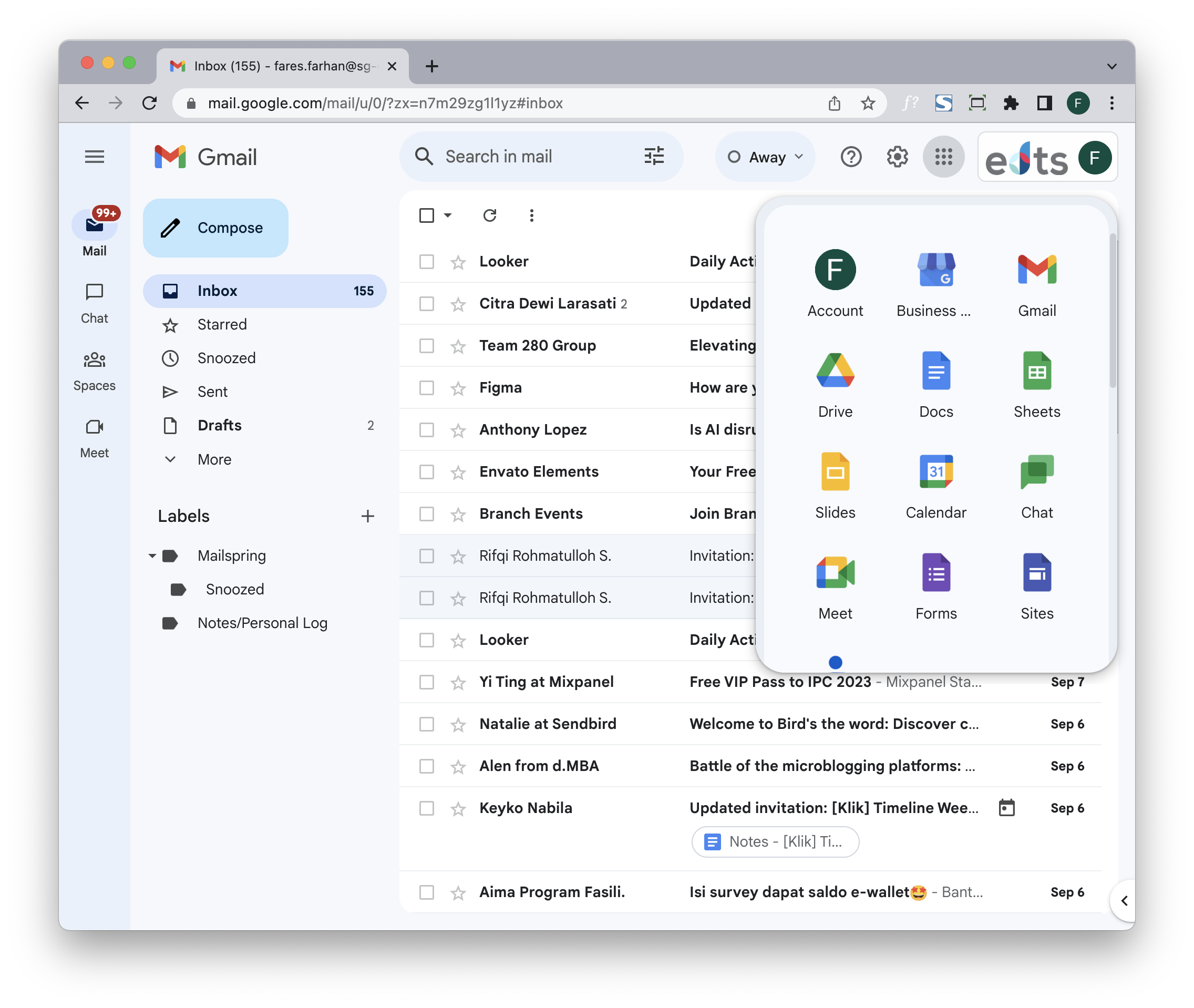Go to the Drafts folder
This screenshot has width=1194, height=1008.
pos(219,426)
